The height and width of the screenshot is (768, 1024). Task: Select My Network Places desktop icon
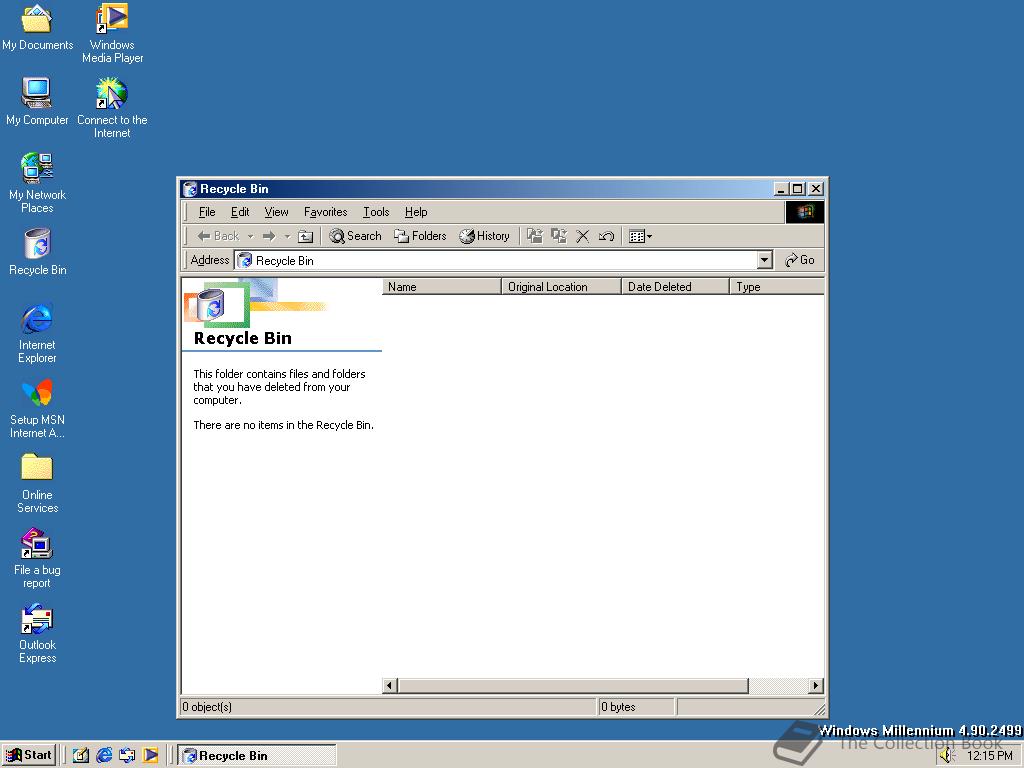tap(37, 183)
